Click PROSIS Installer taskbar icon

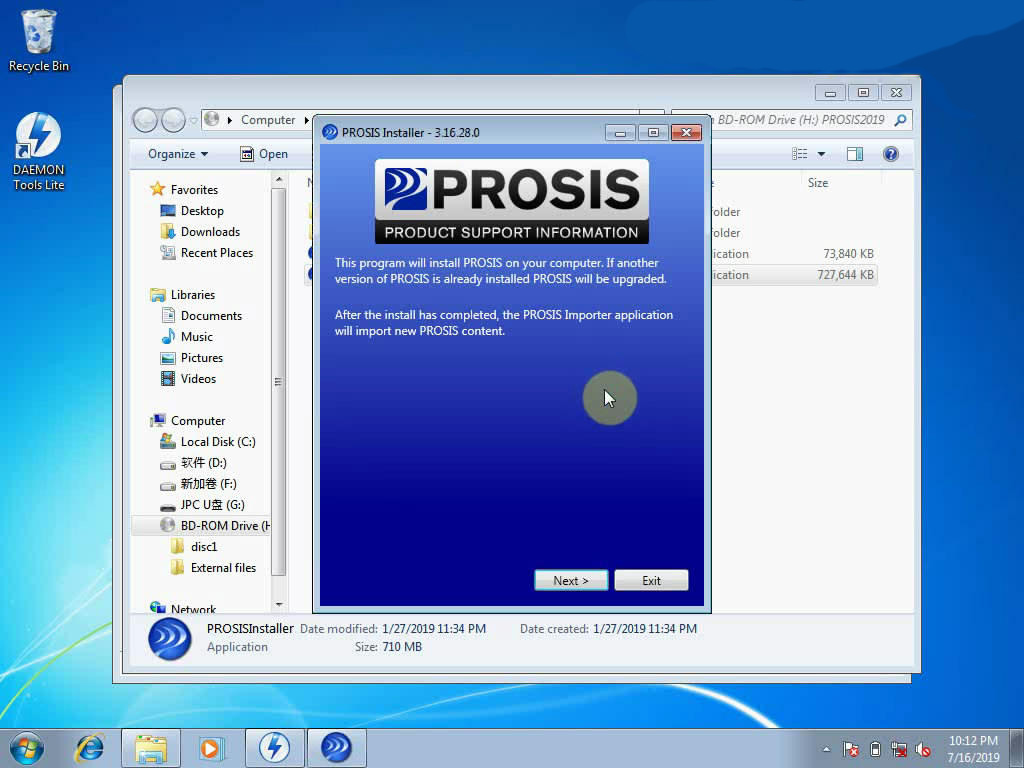(x=336, y=747)
